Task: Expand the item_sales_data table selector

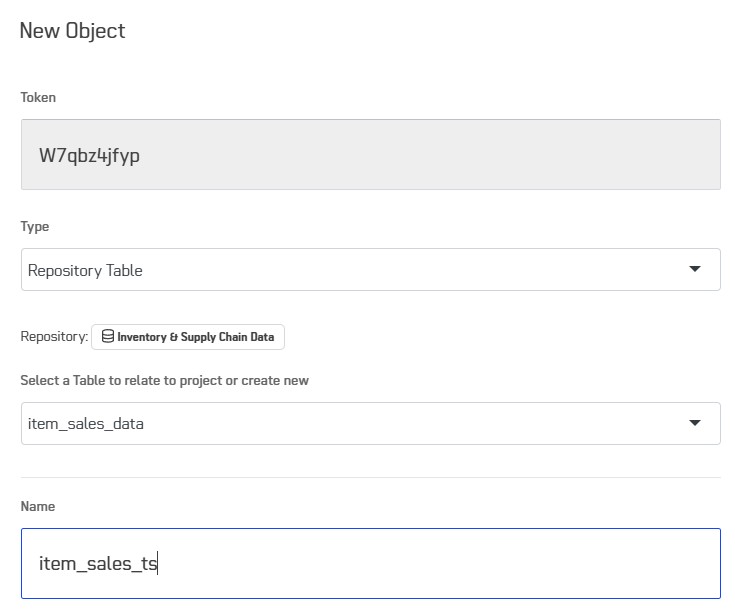Action: point(370,423)
